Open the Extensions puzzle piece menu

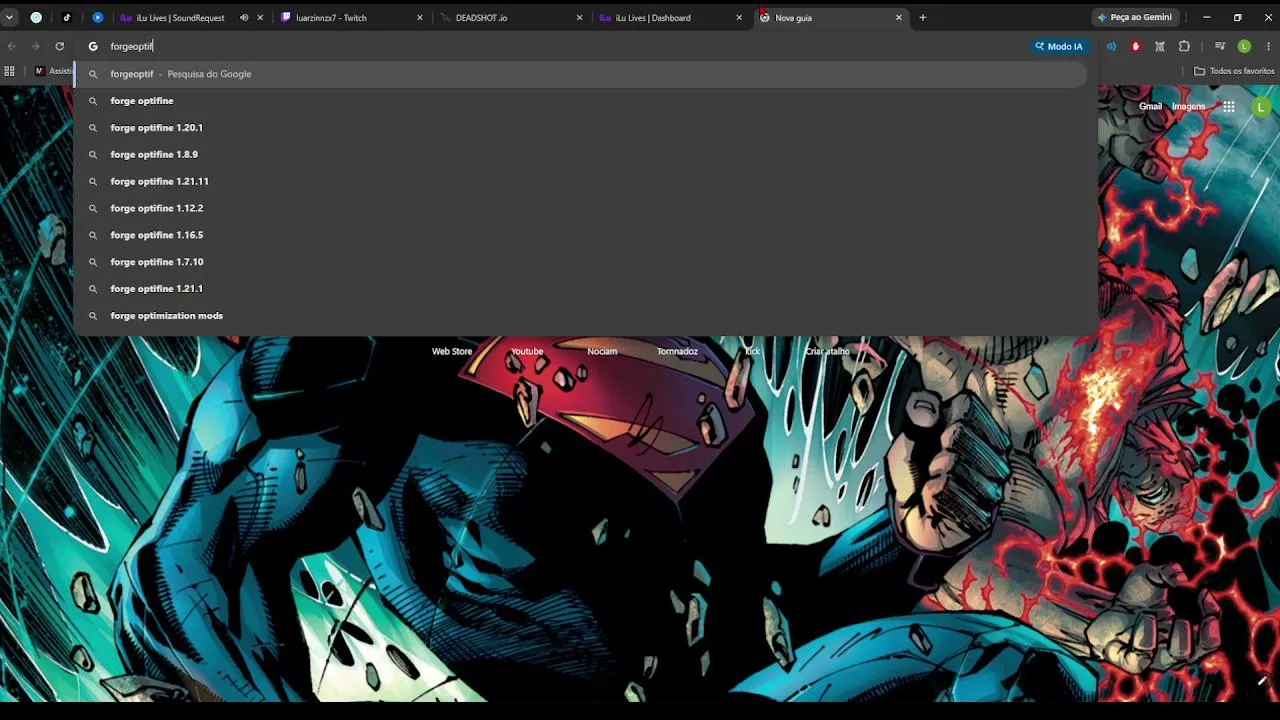[x=1185, y=46]
